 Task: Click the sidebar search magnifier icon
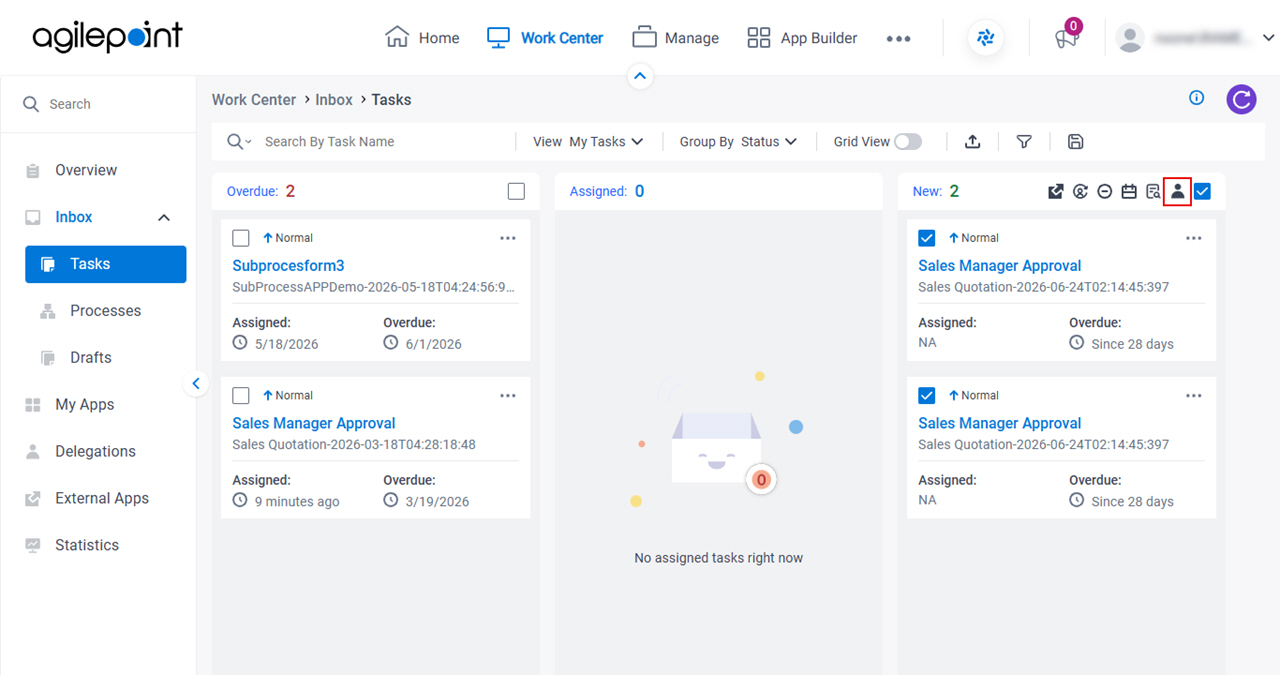pyautogui.click(x=31, y=104)
